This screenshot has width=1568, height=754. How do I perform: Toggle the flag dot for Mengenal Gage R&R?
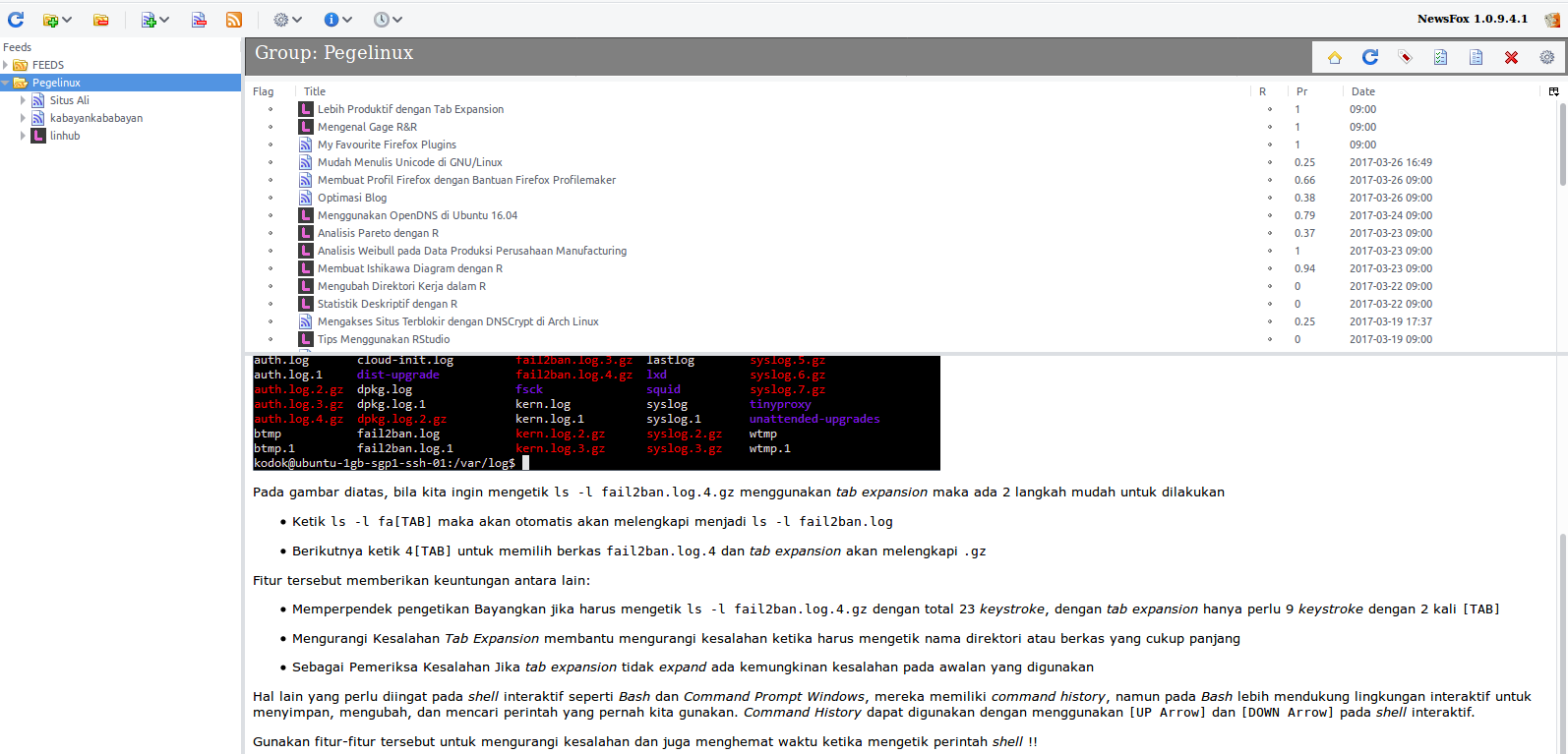[271, 127]
